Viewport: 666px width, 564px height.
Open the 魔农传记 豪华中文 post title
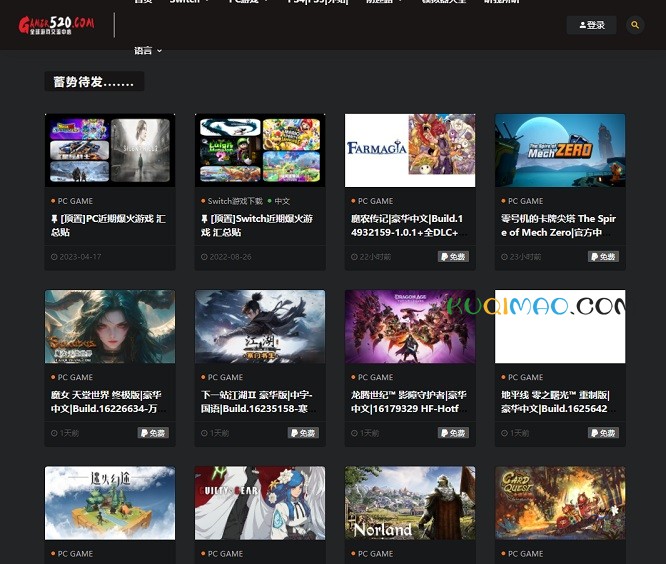(408, 226)
